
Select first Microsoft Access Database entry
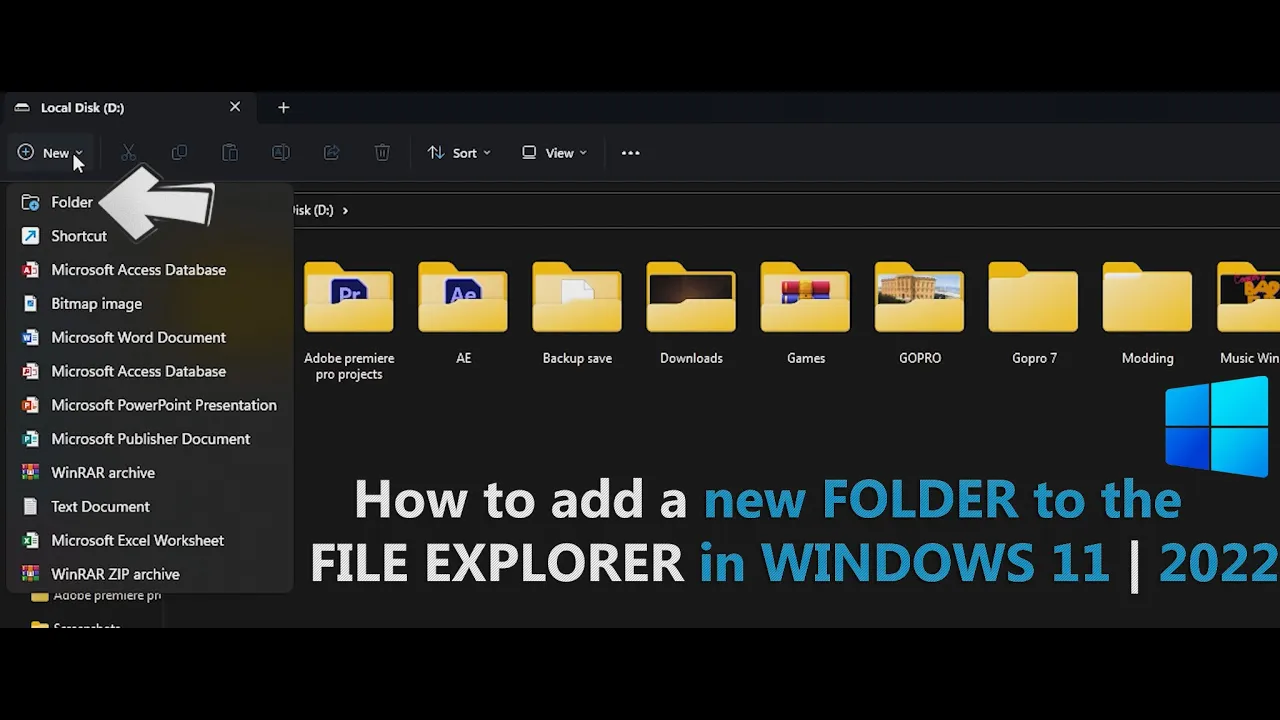150,270
